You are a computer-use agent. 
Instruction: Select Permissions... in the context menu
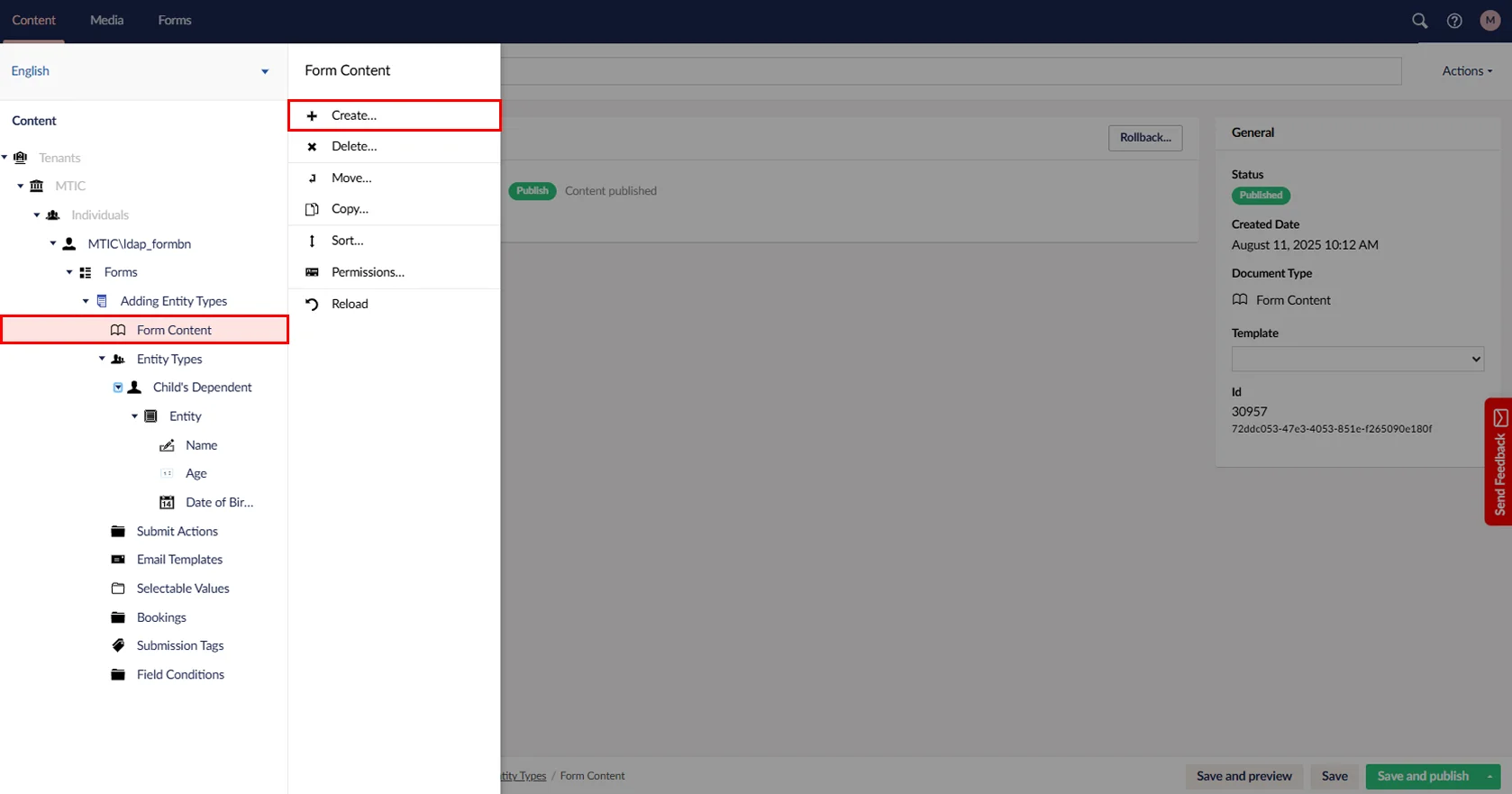click(x=368, y=272)
